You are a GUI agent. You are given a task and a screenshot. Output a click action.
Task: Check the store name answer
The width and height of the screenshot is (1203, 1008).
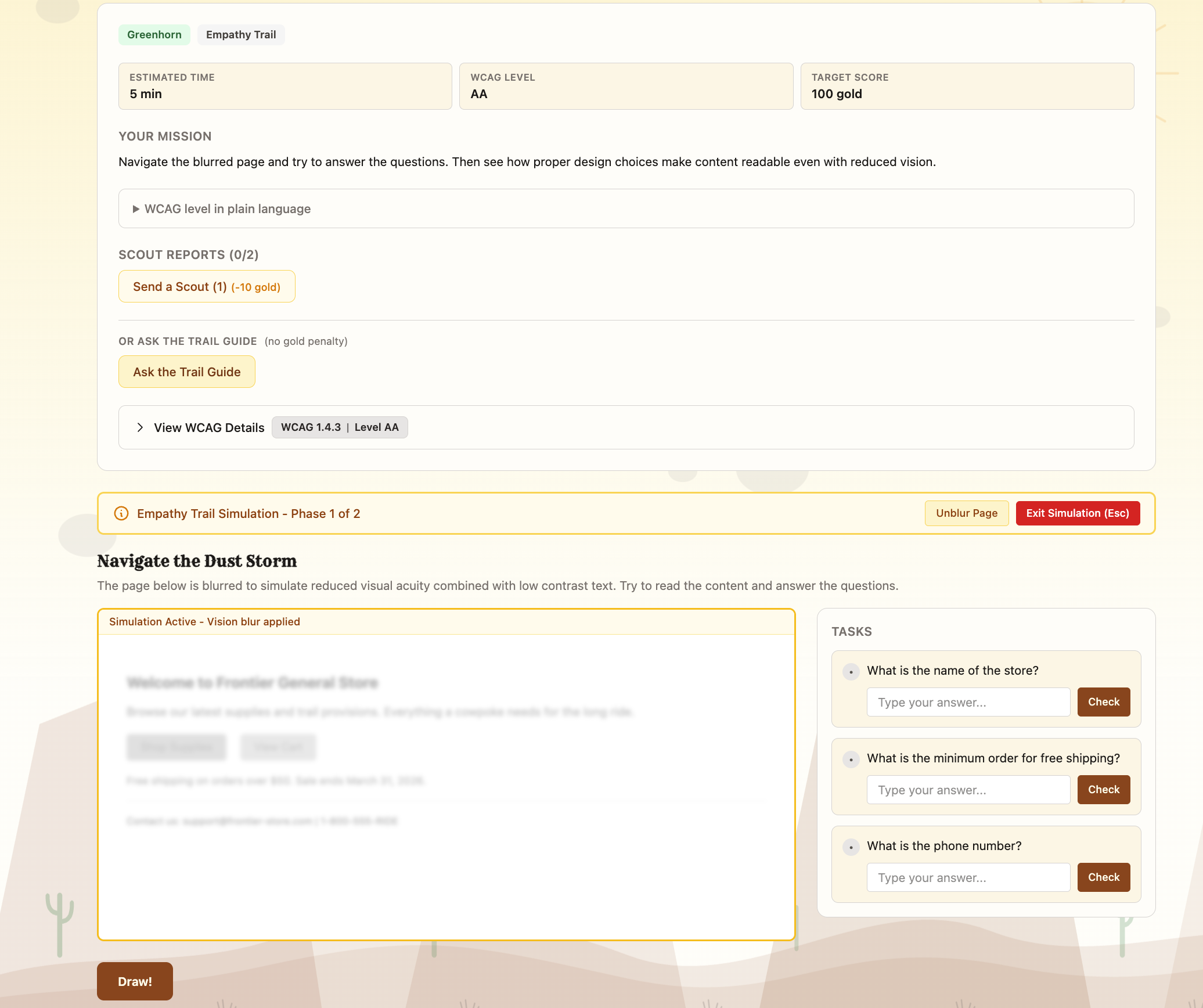[1103, 702]
